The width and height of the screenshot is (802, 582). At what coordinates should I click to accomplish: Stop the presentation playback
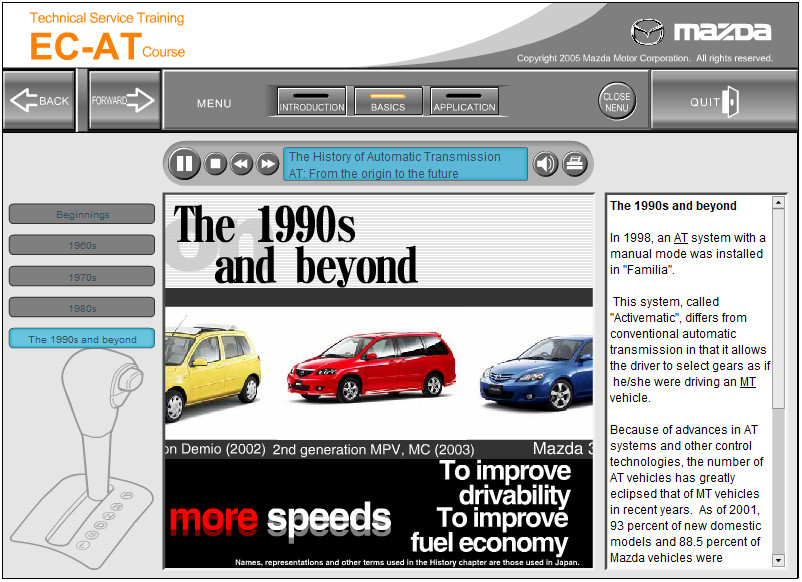(x=215, y=164)
